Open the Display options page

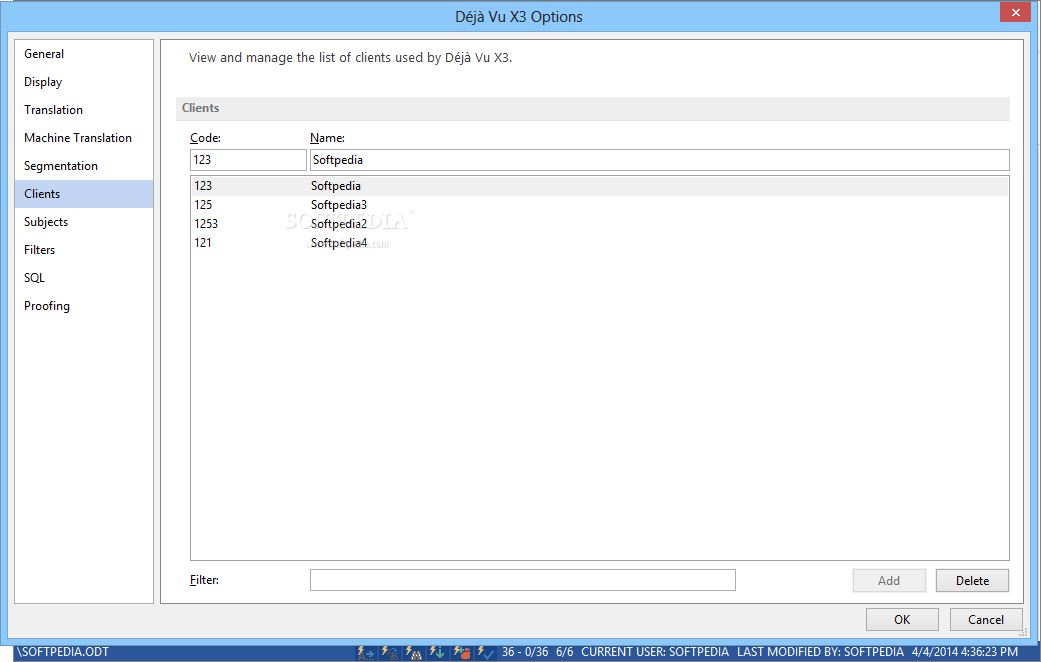coord(84,82)
